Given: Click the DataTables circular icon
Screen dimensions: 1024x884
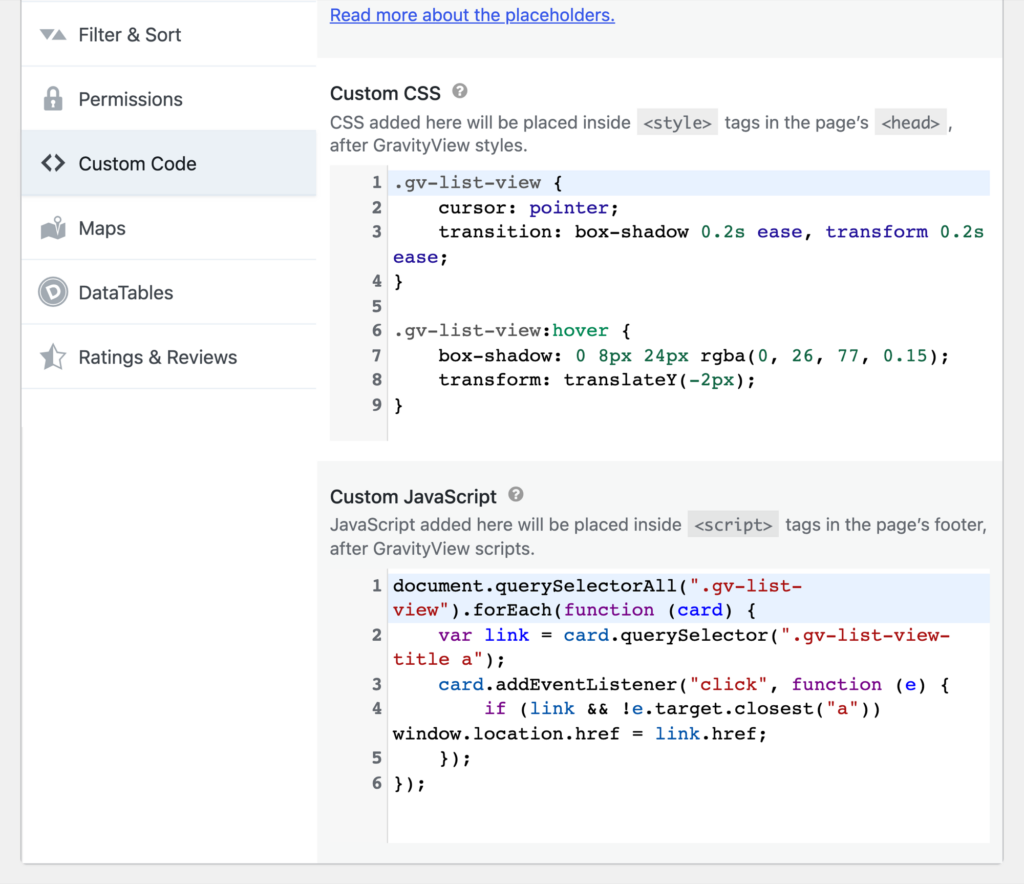Looking at the screenshot, I should [x=53, y=292].
